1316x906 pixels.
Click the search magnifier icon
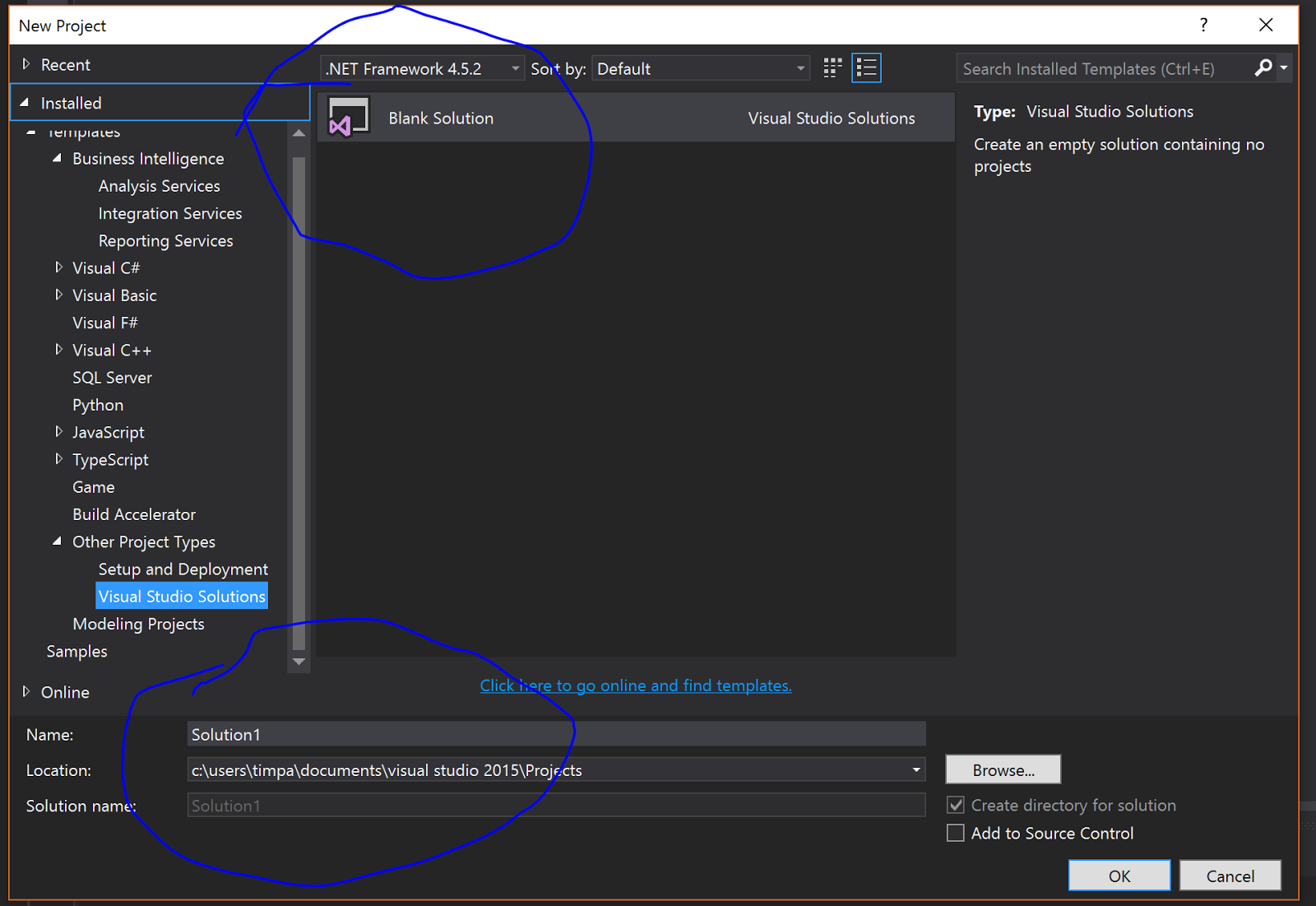pyautogui.click(x=1263, y=67)
